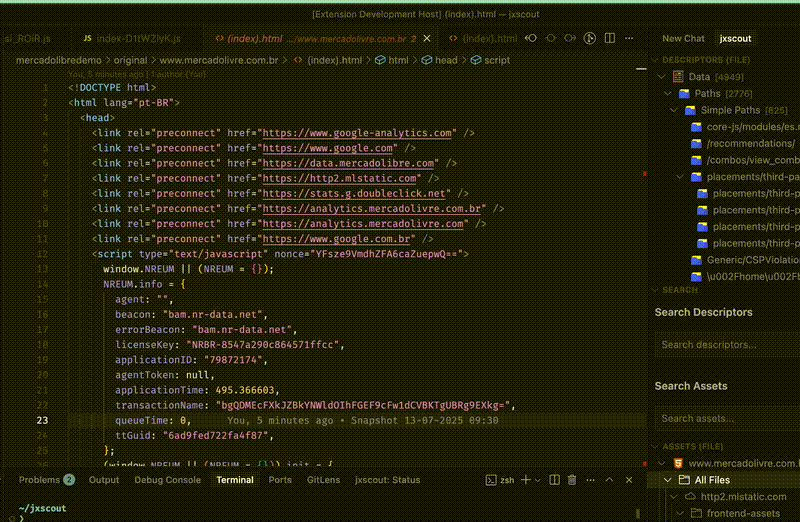Open the GitLens panel tab
The width and height of the screenshot is (800, 522).
tap(323, 480)
